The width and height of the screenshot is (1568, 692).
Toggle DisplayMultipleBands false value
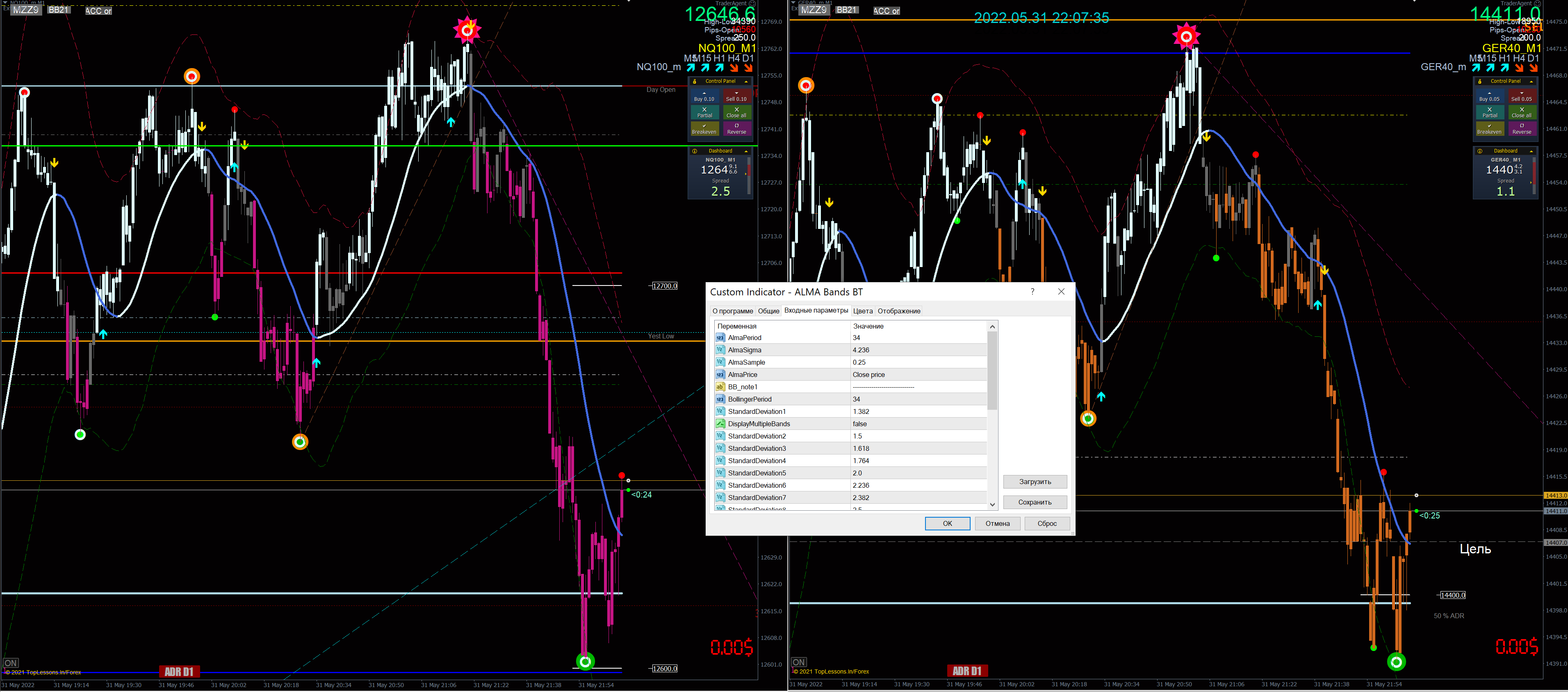[859, 424]
